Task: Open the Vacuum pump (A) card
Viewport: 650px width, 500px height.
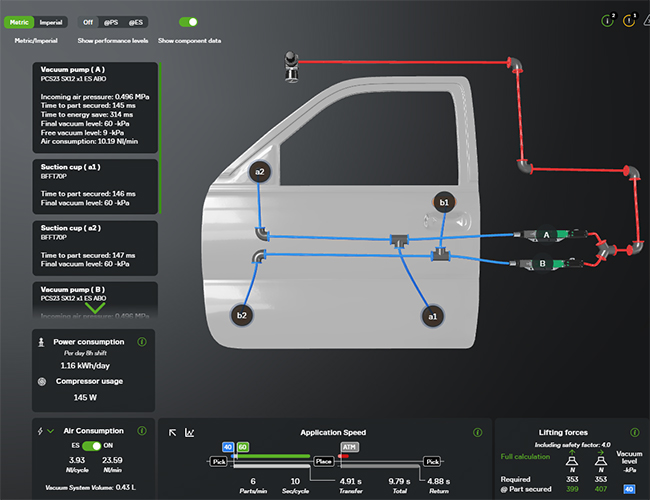Action: click(x=95, y=107)
